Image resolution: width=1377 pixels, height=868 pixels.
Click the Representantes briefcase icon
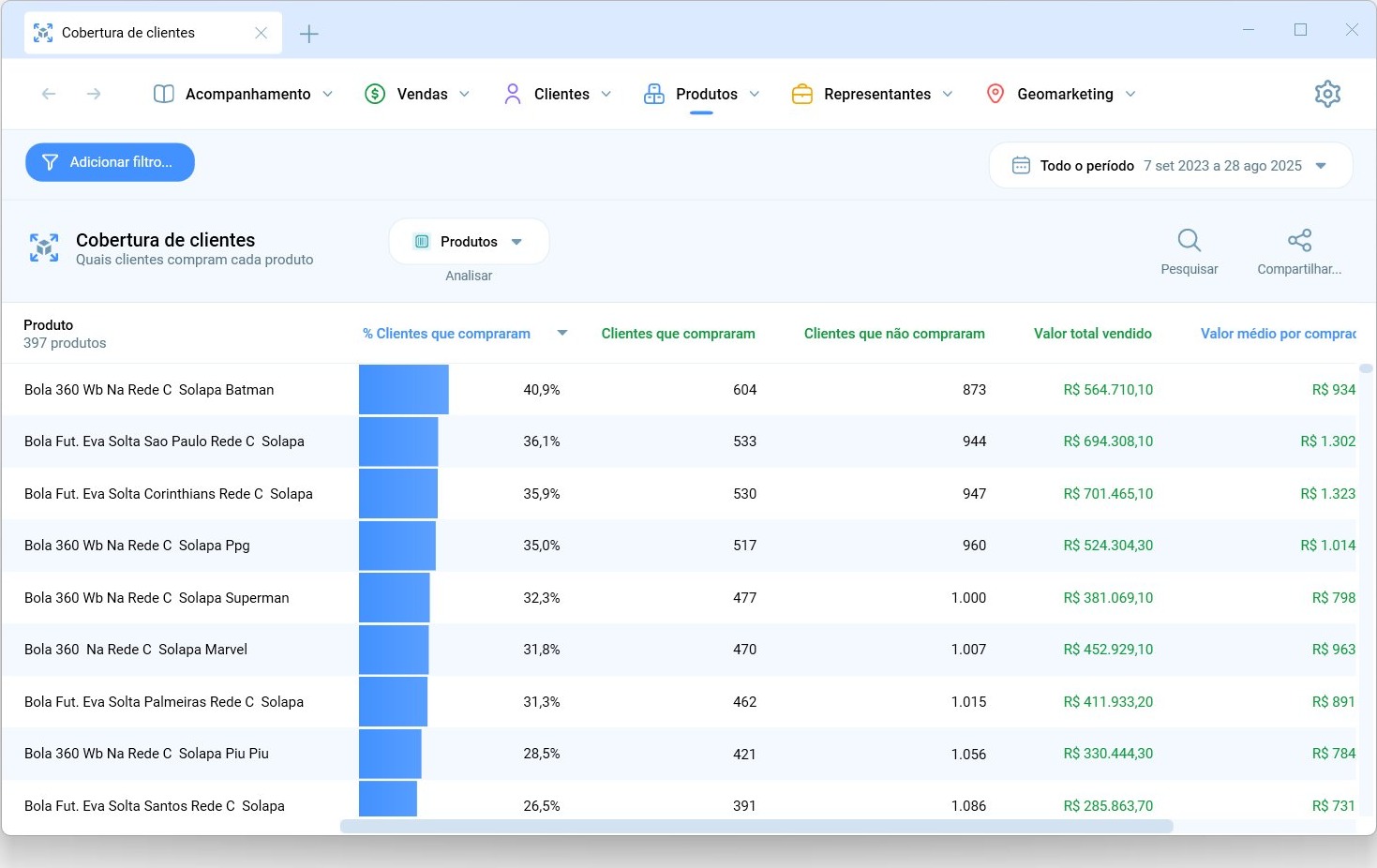tap(802, 94)
